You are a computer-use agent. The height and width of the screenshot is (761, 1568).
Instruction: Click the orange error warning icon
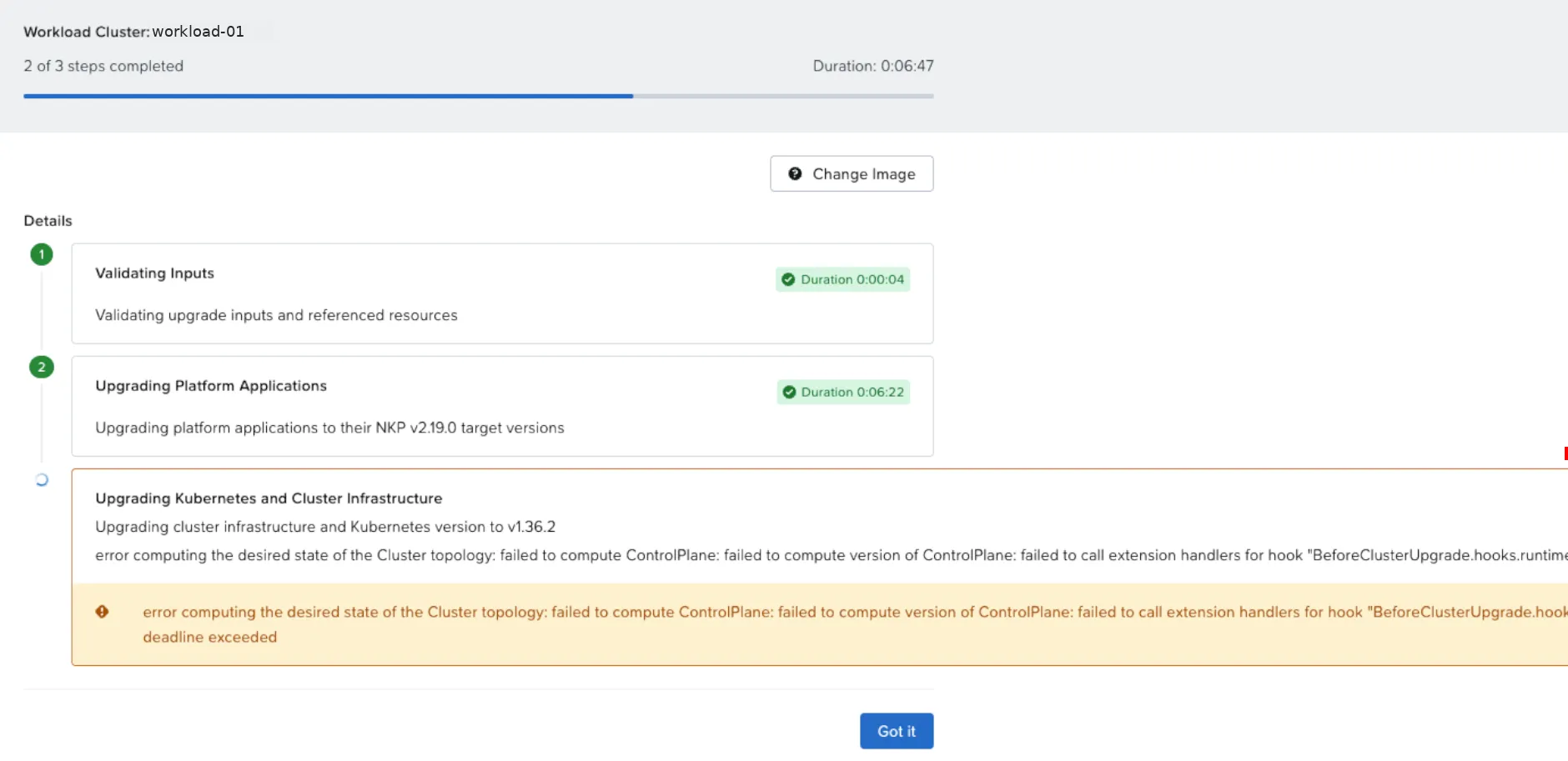coord(102,612)
